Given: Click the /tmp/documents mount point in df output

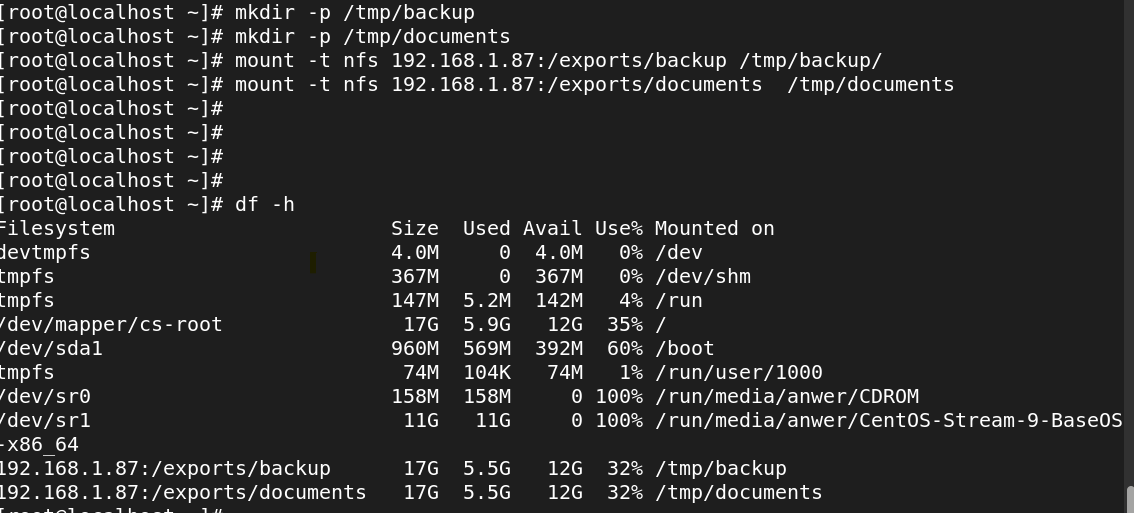Looking at the screenshot, I should point(738,492).
